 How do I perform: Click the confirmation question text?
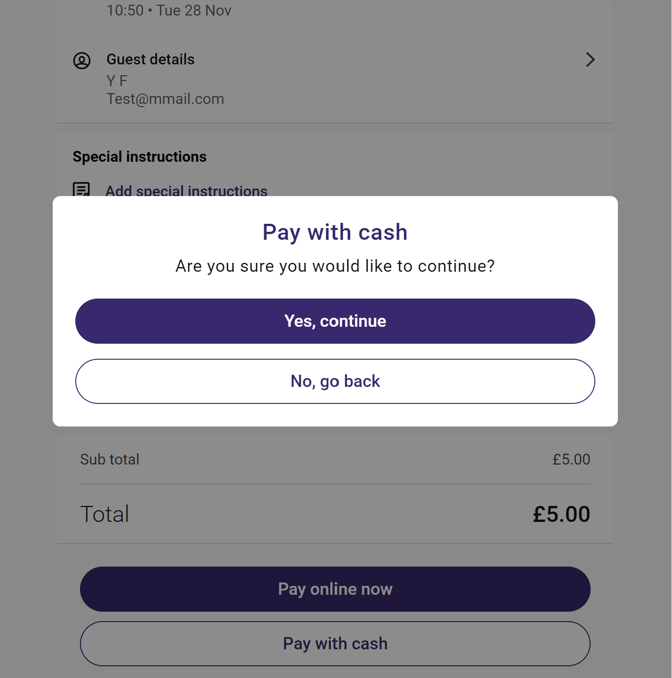point(335,266)
